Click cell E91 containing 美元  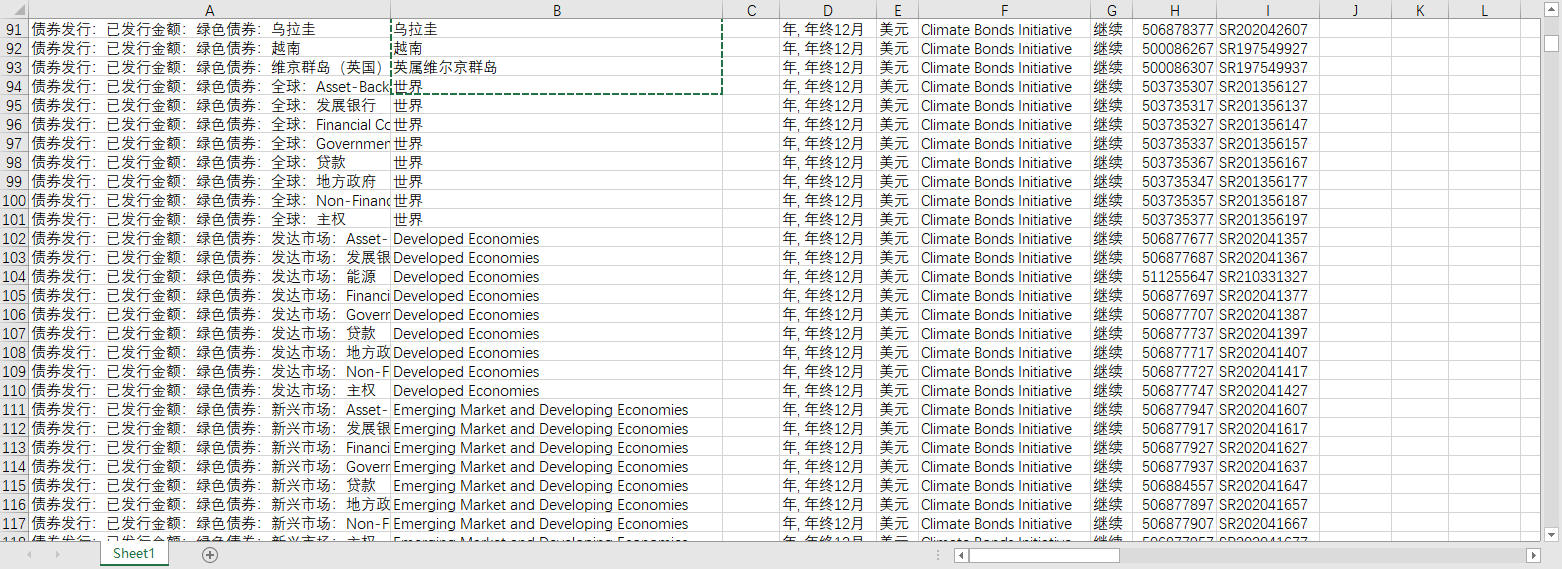tap(897, 30)
